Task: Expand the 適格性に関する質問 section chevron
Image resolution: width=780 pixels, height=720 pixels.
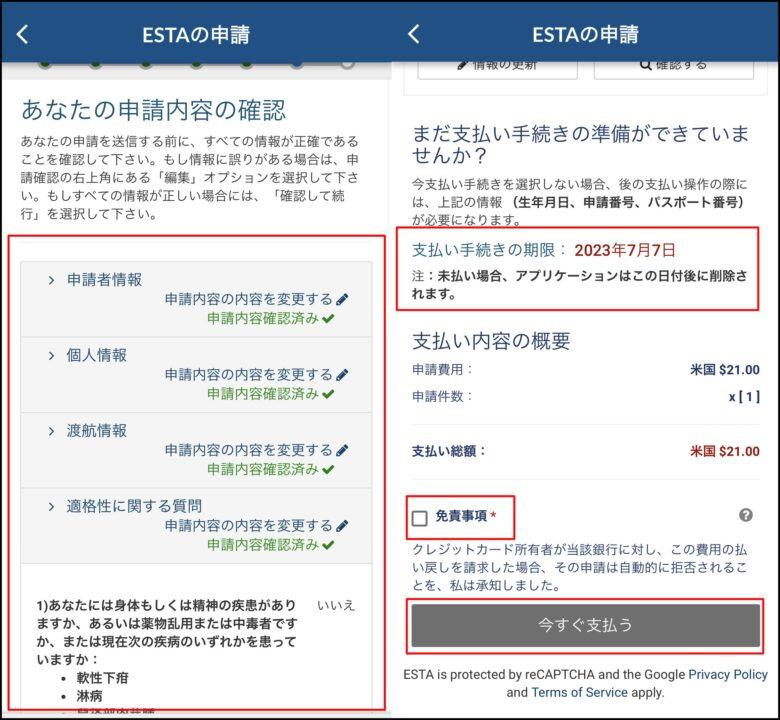Action: click(51, 506)
